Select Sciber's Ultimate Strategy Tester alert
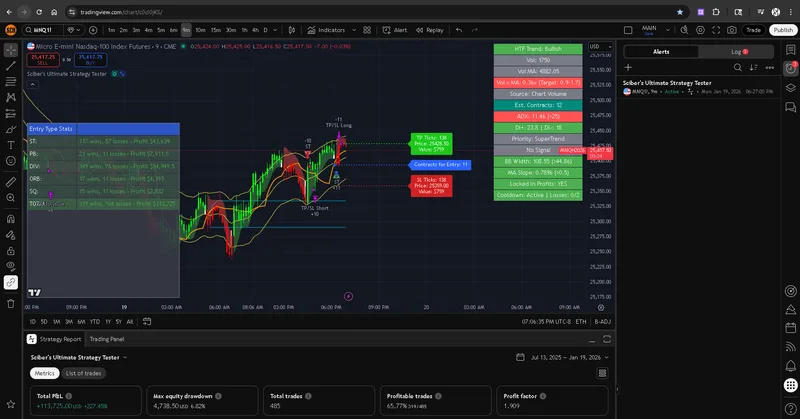The height and width of the screenshot is (419, 800). click(698, 87)
